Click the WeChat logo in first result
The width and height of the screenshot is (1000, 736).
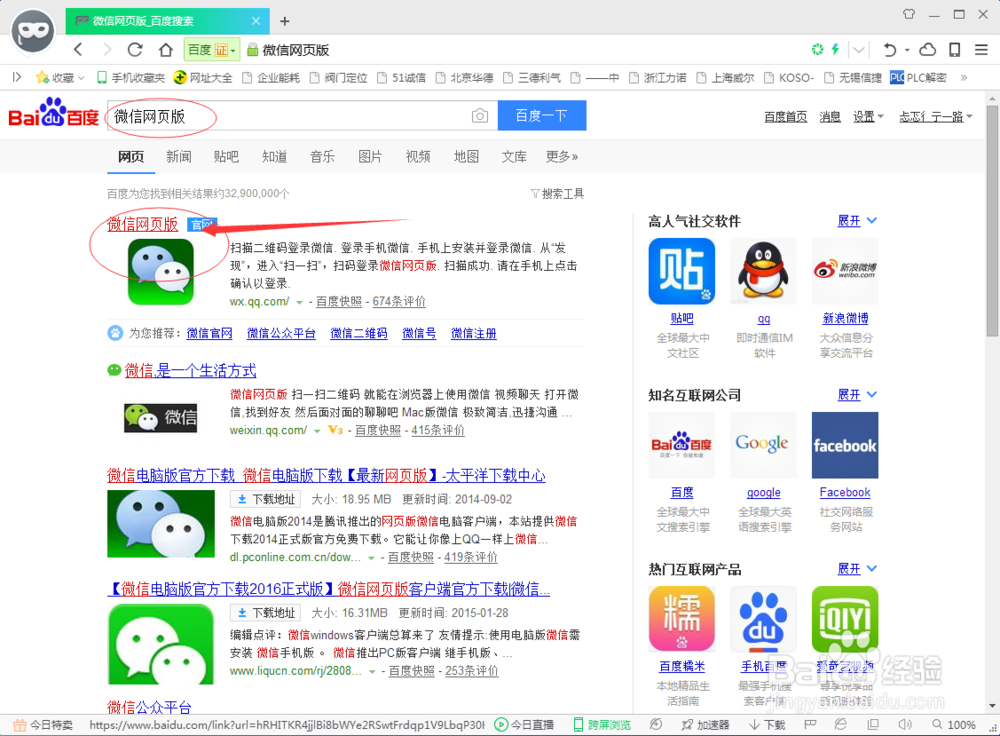(x=161, y=272)
